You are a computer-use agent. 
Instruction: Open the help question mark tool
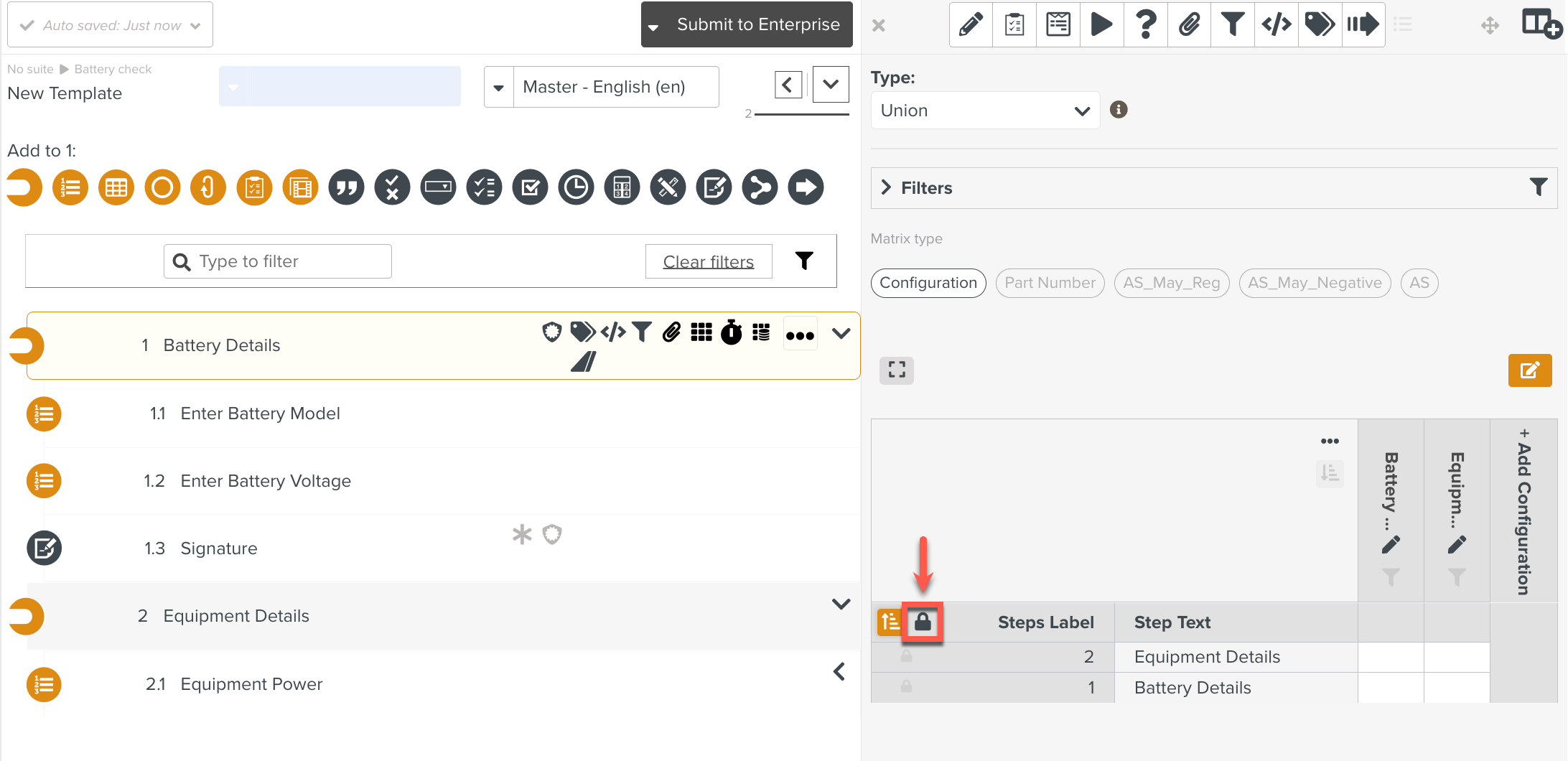[1145, 24]
